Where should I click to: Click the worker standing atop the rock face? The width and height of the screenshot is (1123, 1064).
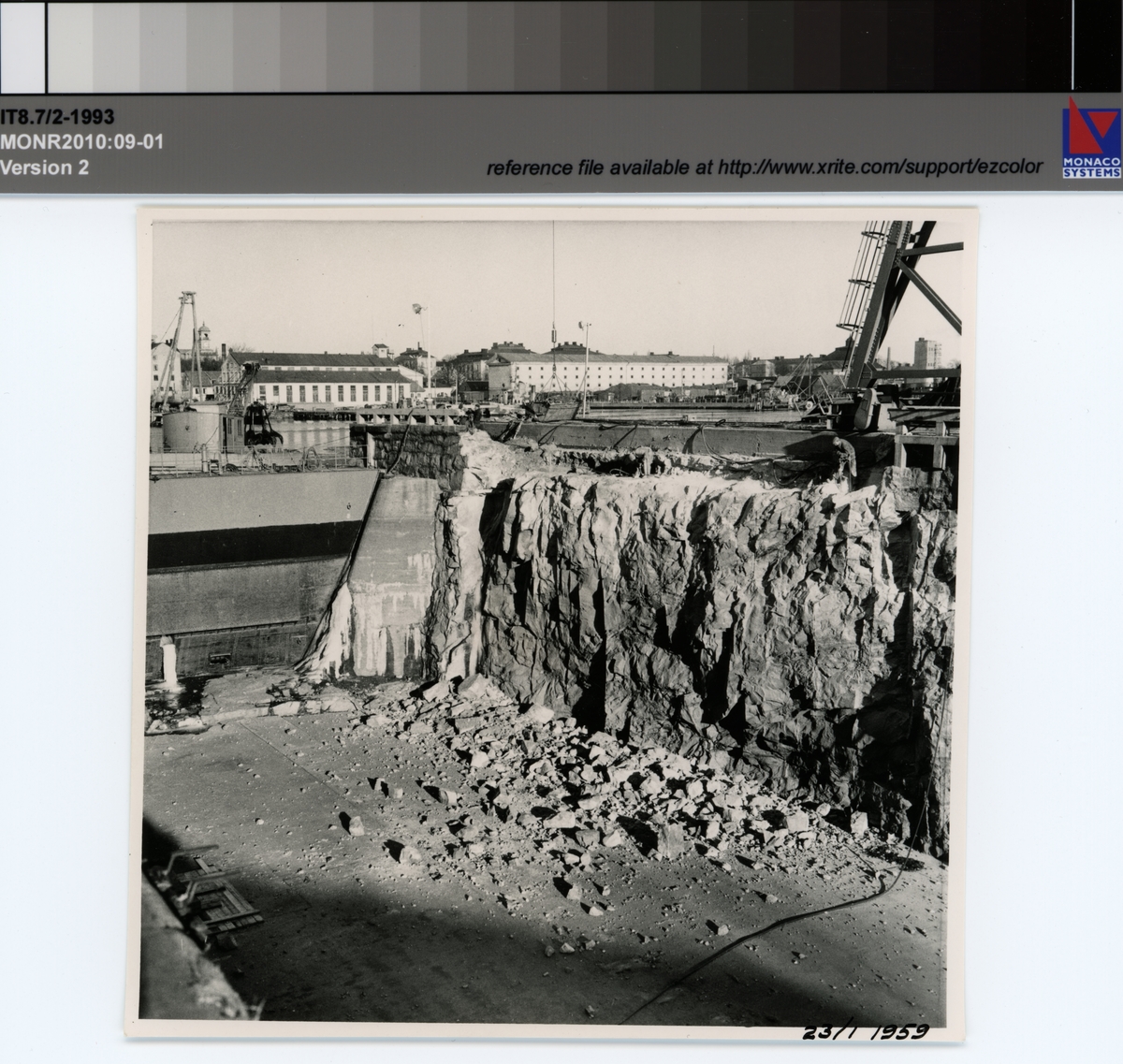(x=845, y=459)
